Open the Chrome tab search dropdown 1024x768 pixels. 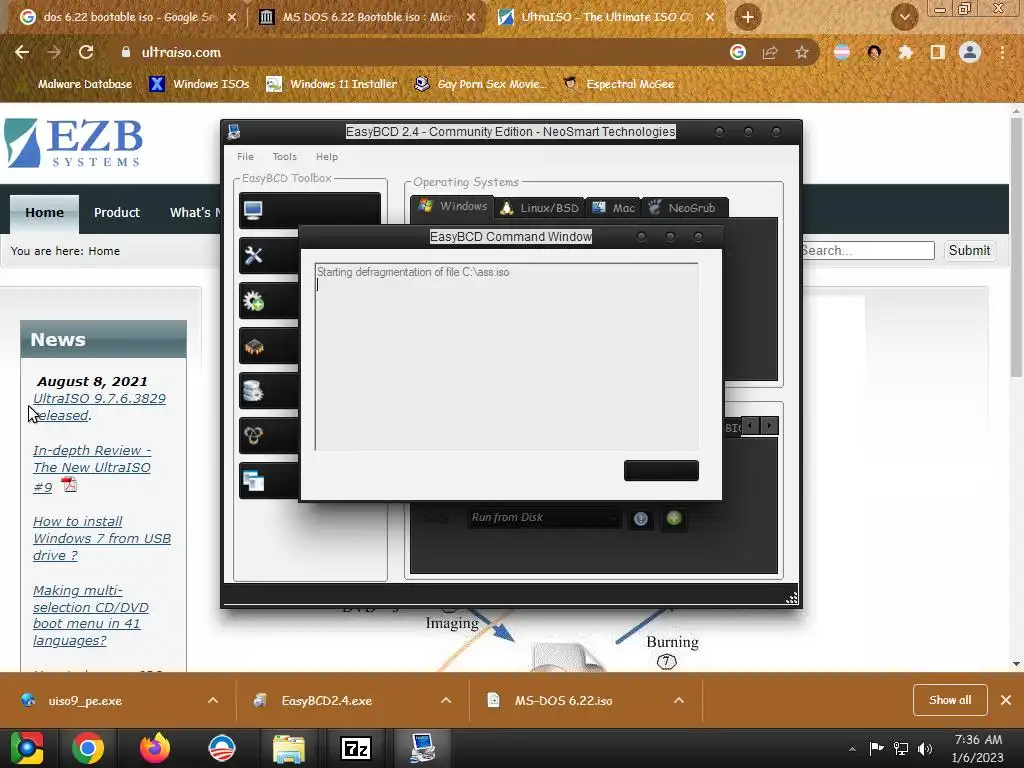pos(905,17)
